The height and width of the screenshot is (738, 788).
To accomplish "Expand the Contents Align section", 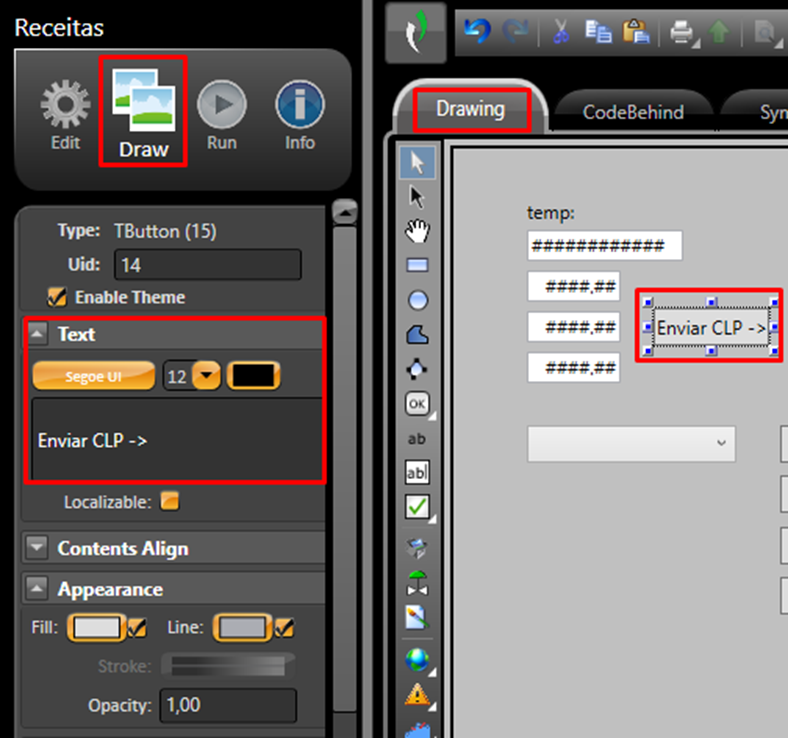I will point(37,548).
